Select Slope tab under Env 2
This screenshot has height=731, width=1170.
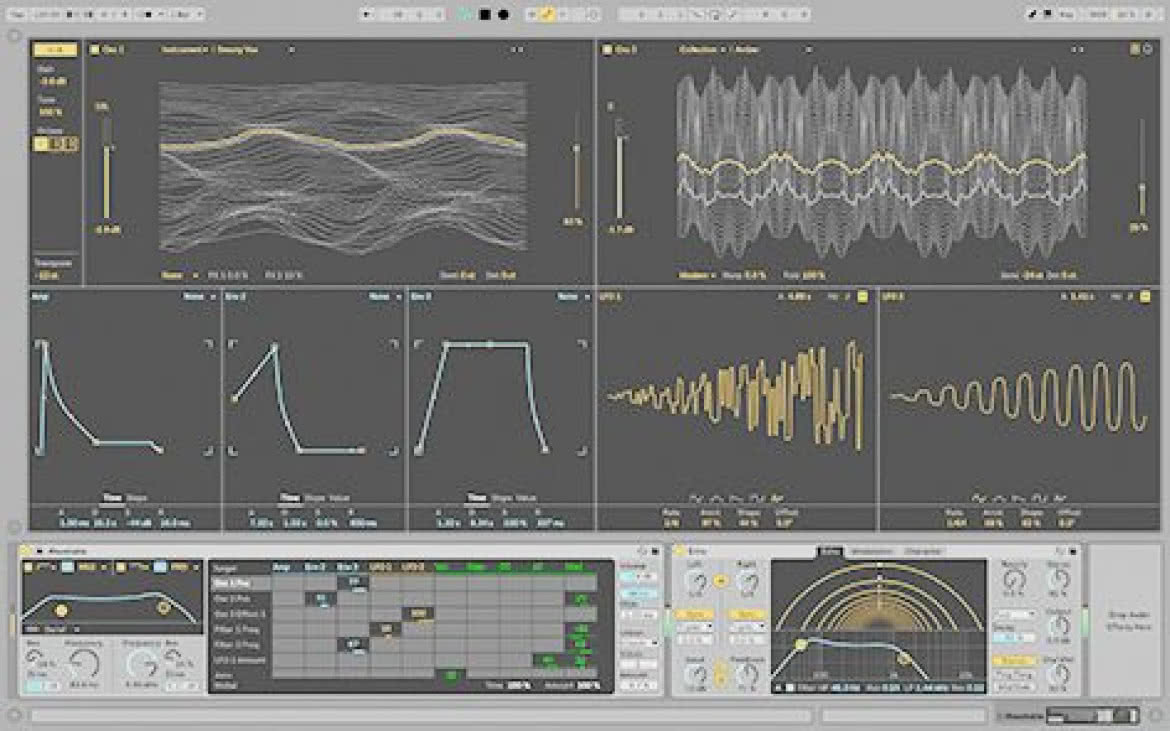[x=314, y=498]
